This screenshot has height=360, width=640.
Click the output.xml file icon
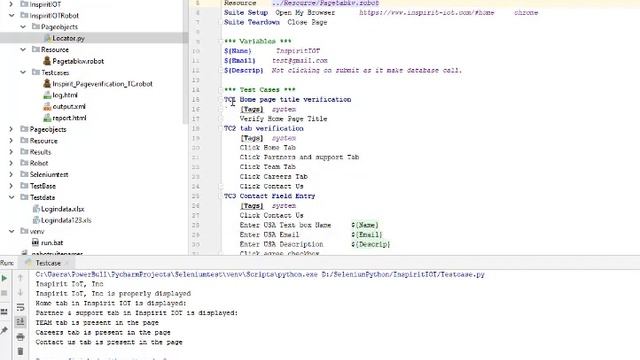[47, 107]
